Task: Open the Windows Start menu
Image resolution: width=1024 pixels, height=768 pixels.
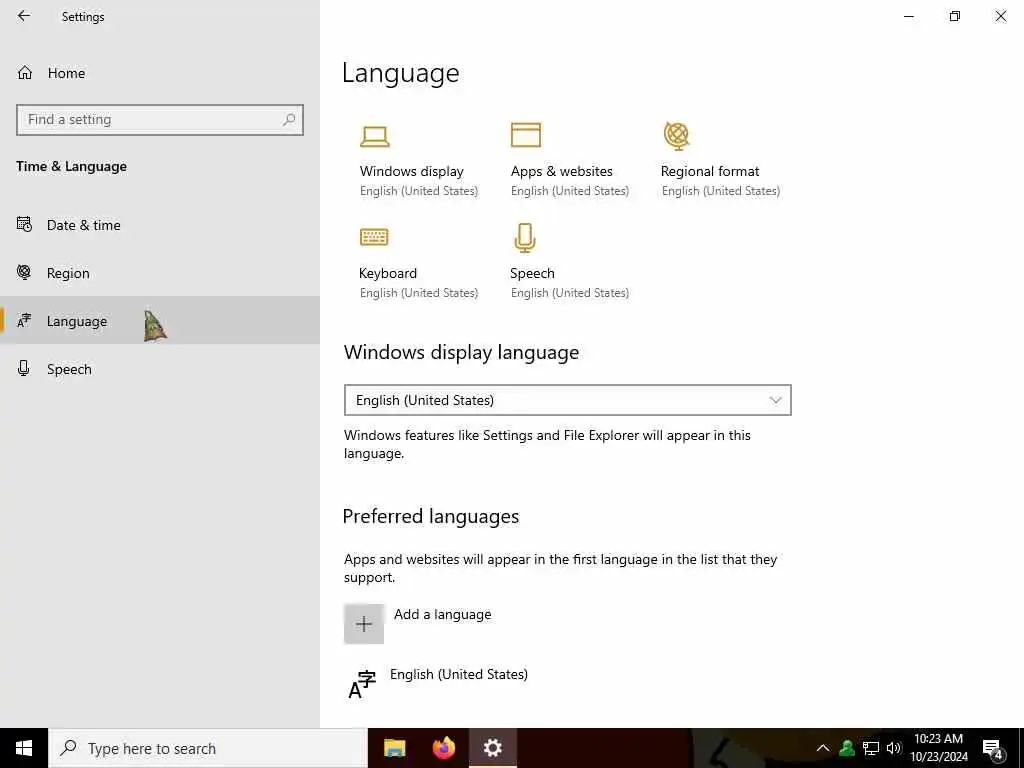Action: pyautogui.click(x=24, y=748)
